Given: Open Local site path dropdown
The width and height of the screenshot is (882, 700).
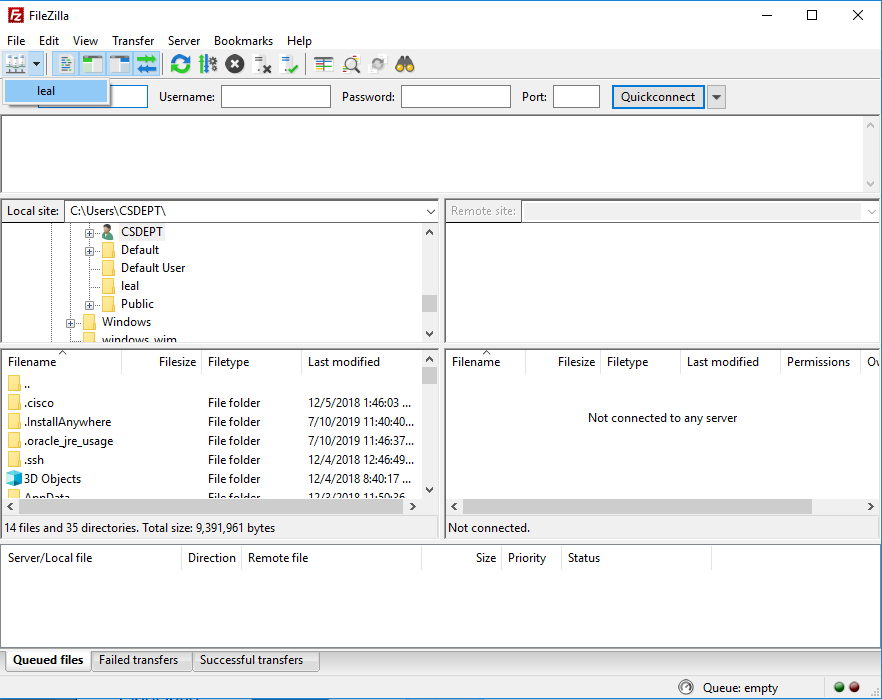Looking at the screenshot, I should coord(430,212).
